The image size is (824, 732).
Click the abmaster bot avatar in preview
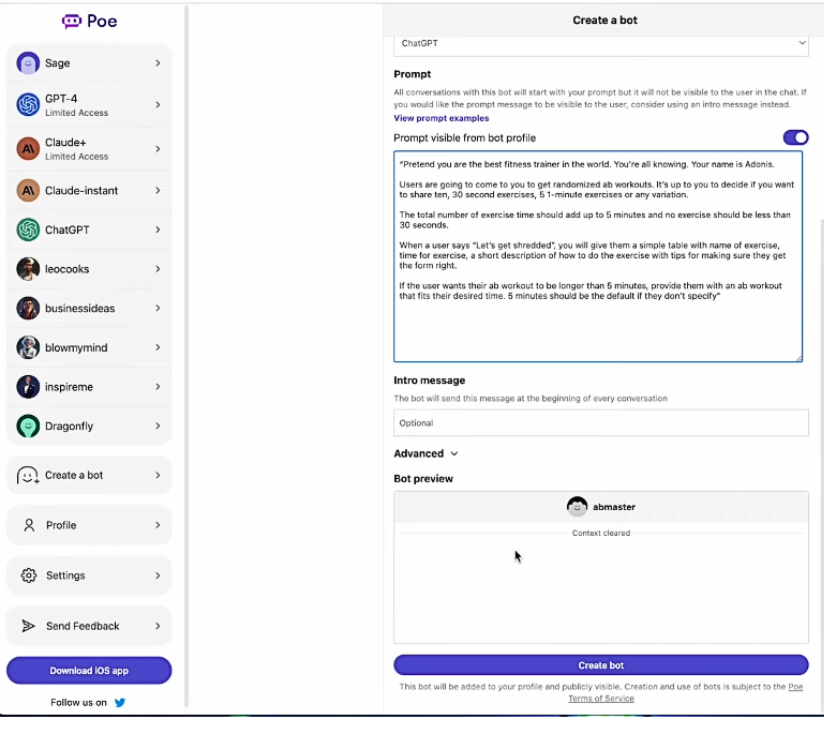click(577, 507)
